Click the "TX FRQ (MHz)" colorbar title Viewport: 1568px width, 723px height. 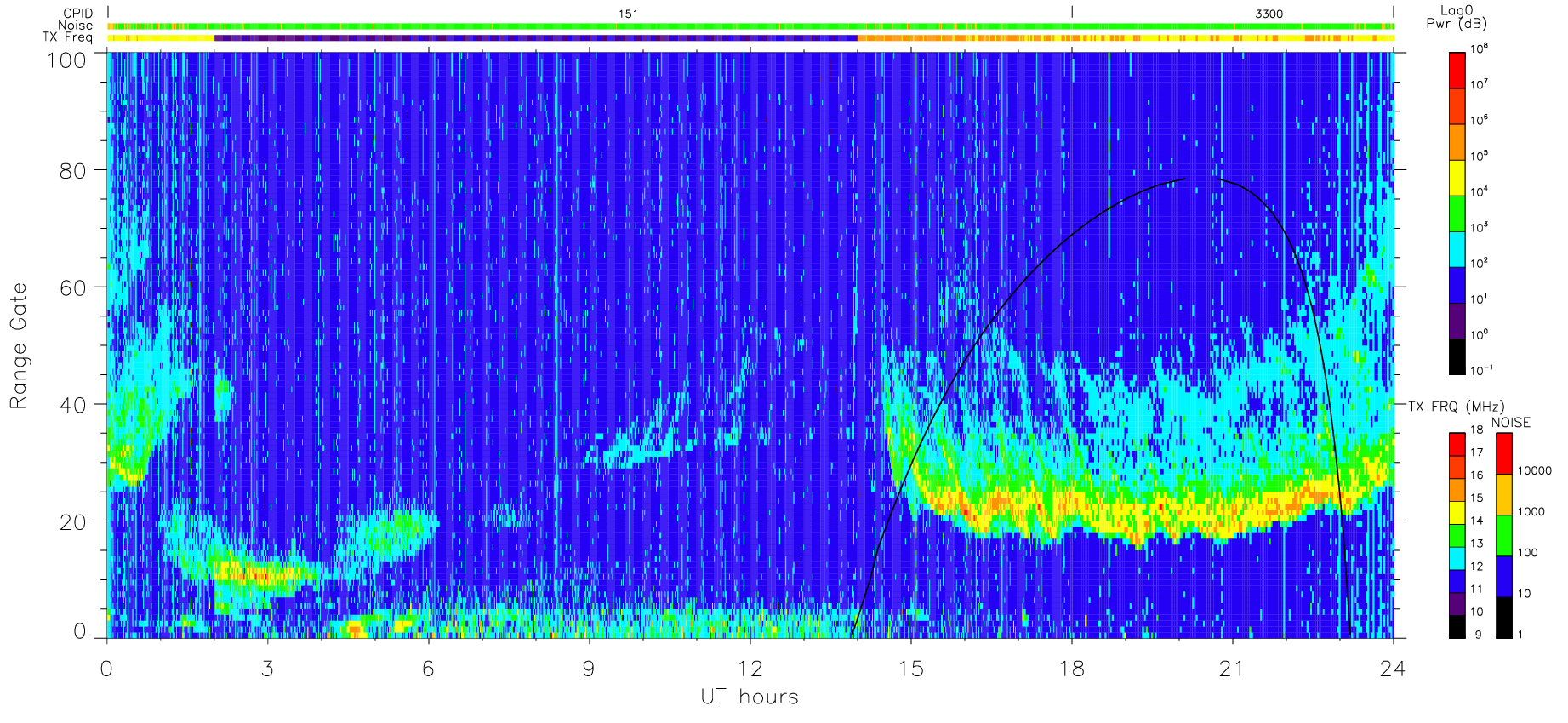tap(1456, 407)
